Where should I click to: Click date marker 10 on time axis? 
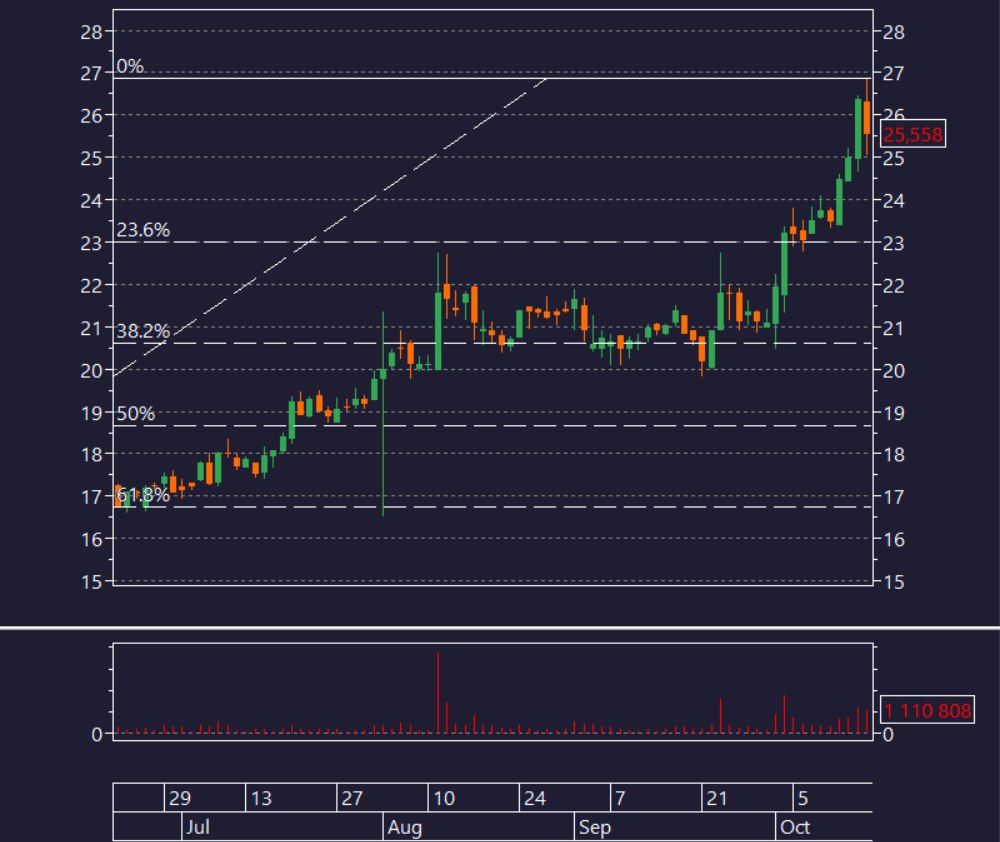tap(444, 798)
